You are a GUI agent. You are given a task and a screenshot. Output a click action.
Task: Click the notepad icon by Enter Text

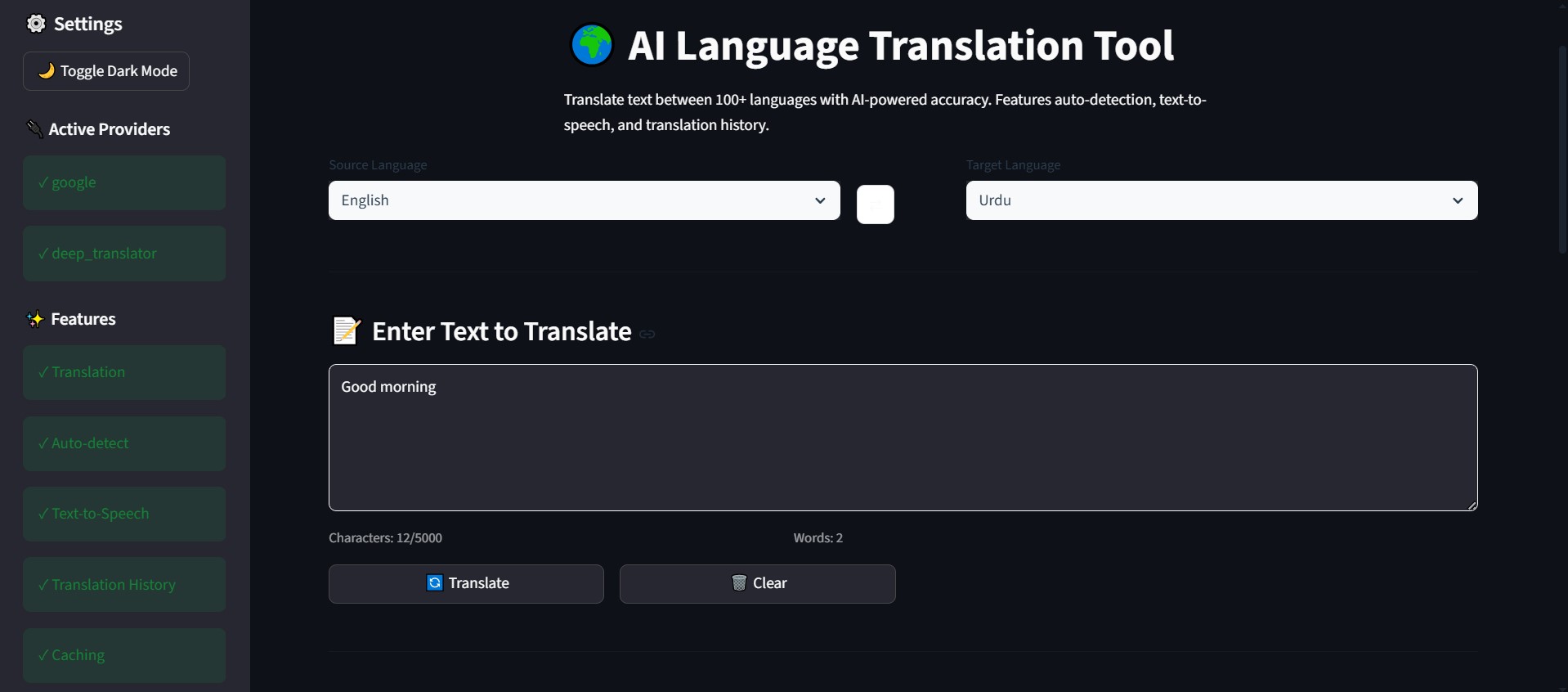(x=346, y=331)
